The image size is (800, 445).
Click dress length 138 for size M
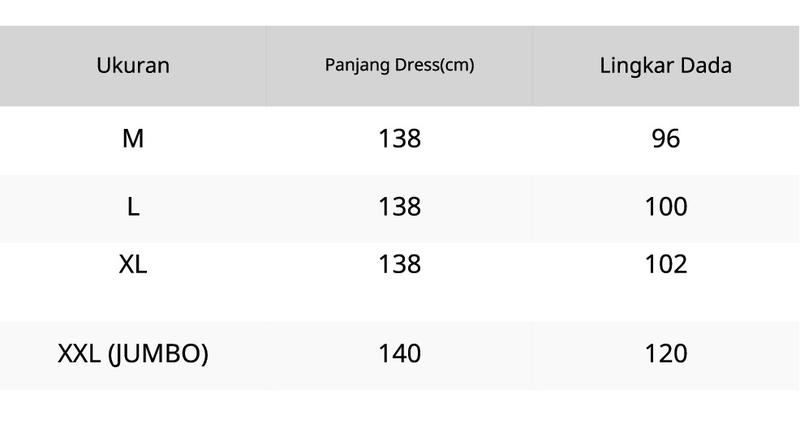pyautogui.click(x=399, y=139)
